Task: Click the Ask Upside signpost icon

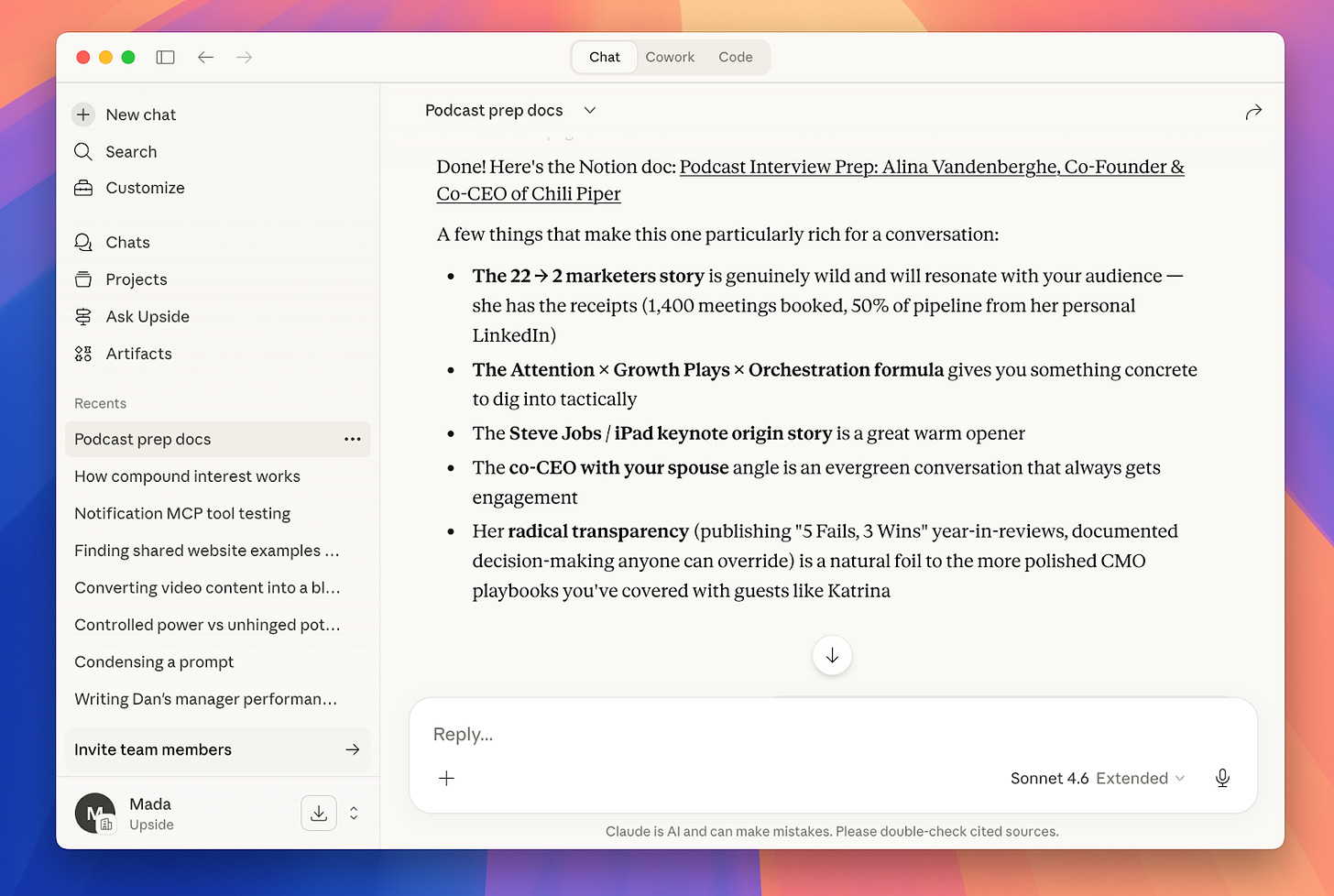Action: (83, 316)
